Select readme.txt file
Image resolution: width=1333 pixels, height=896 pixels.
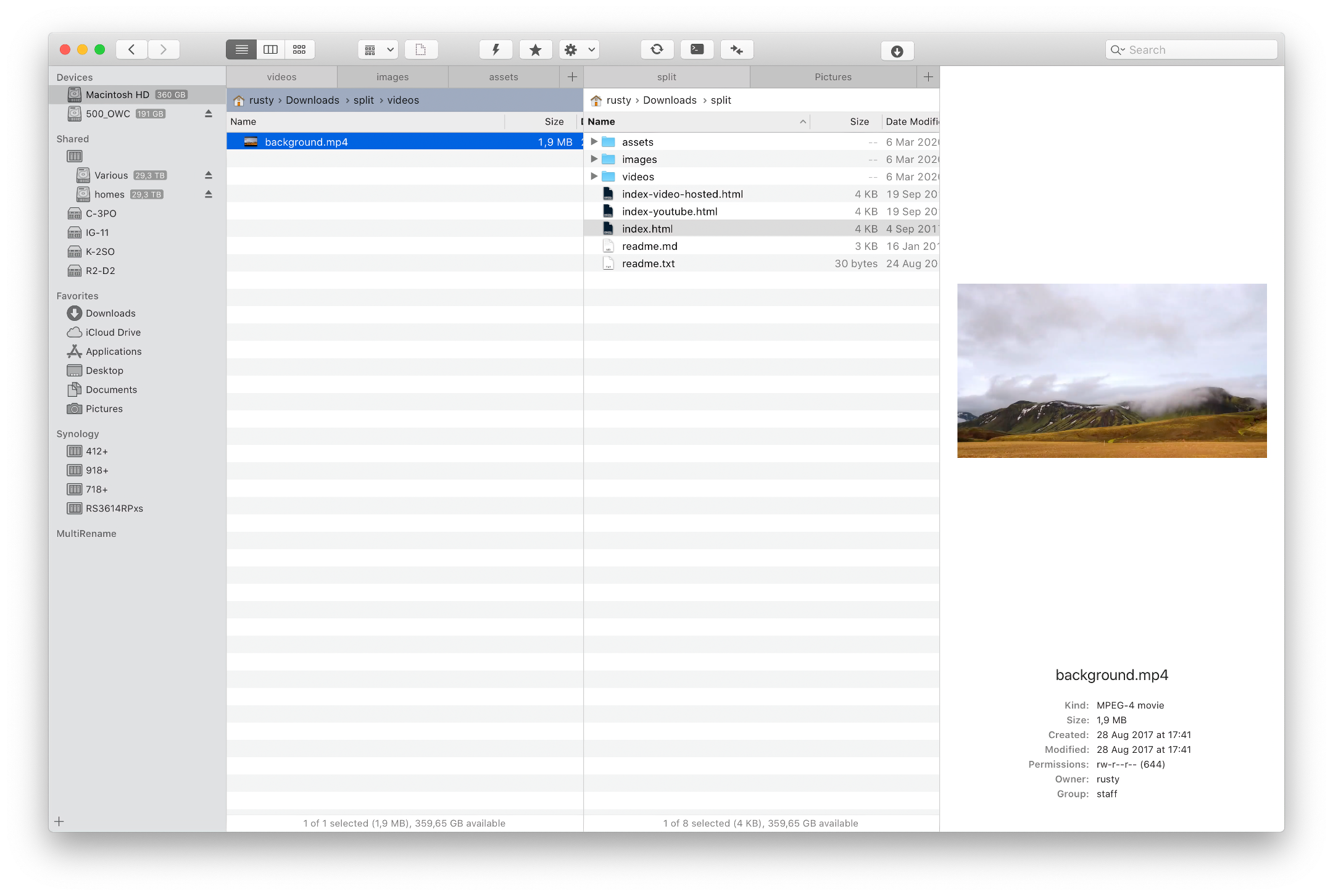762,263
